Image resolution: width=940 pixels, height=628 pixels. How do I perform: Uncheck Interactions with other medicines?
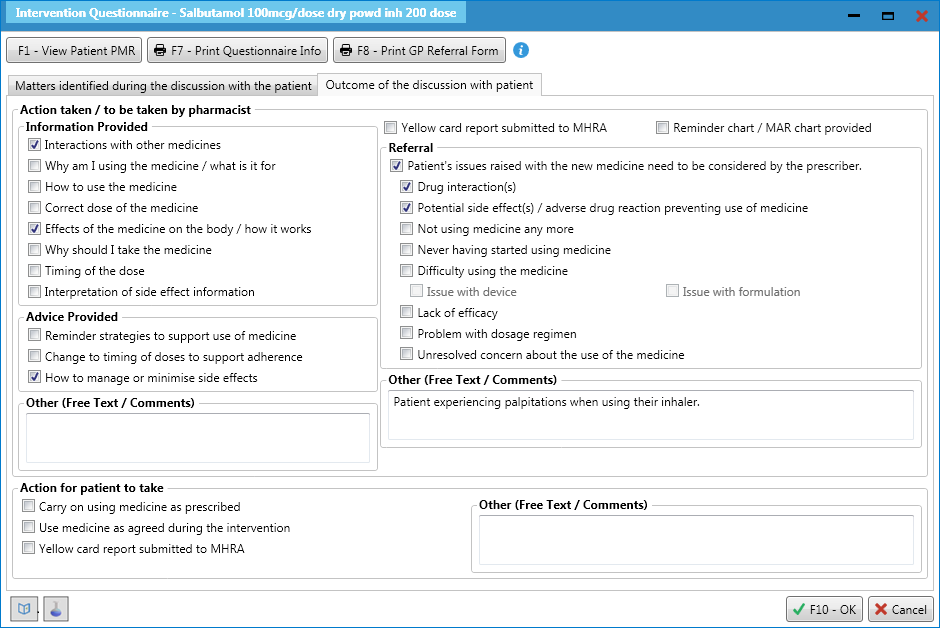34,144
